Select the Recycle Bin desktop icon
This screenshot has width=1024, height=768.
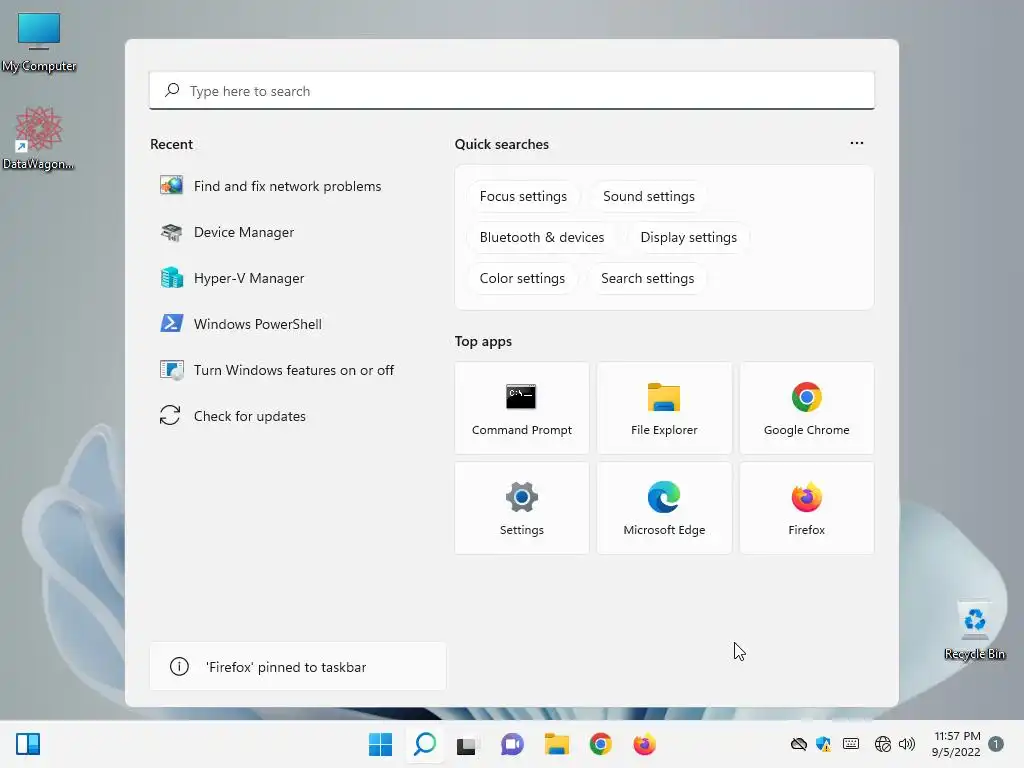pos(974,630)
